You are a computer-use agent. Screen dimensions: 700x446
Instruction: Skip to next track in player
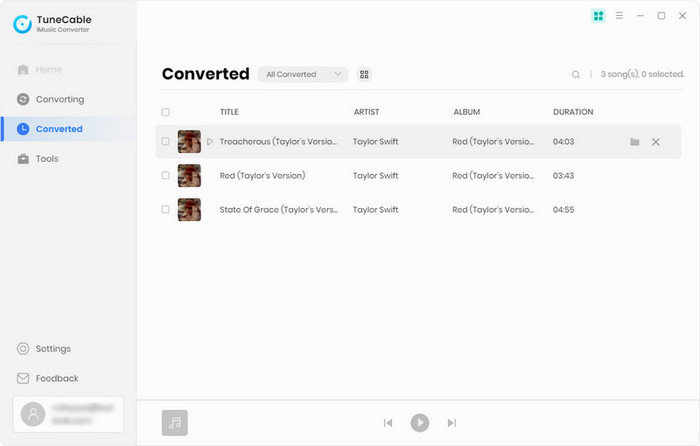click(x=452, y=423)
